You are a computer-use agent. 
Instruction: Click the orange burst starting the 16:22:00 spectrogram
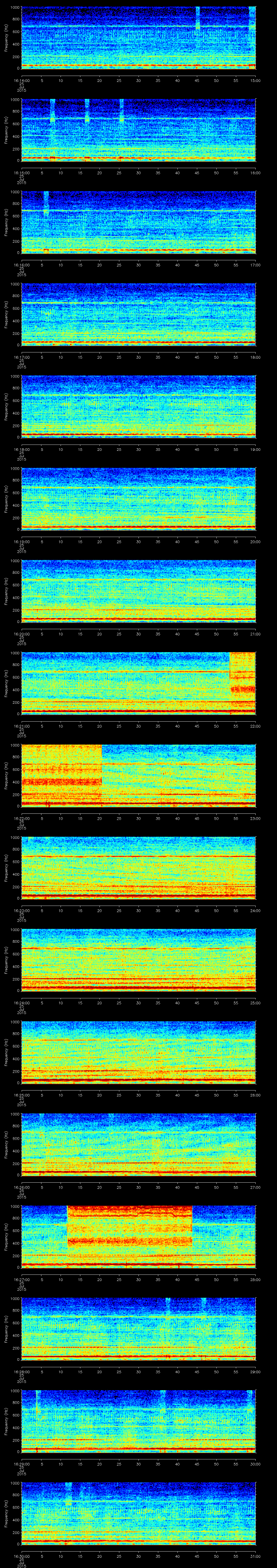pos(61,775)
